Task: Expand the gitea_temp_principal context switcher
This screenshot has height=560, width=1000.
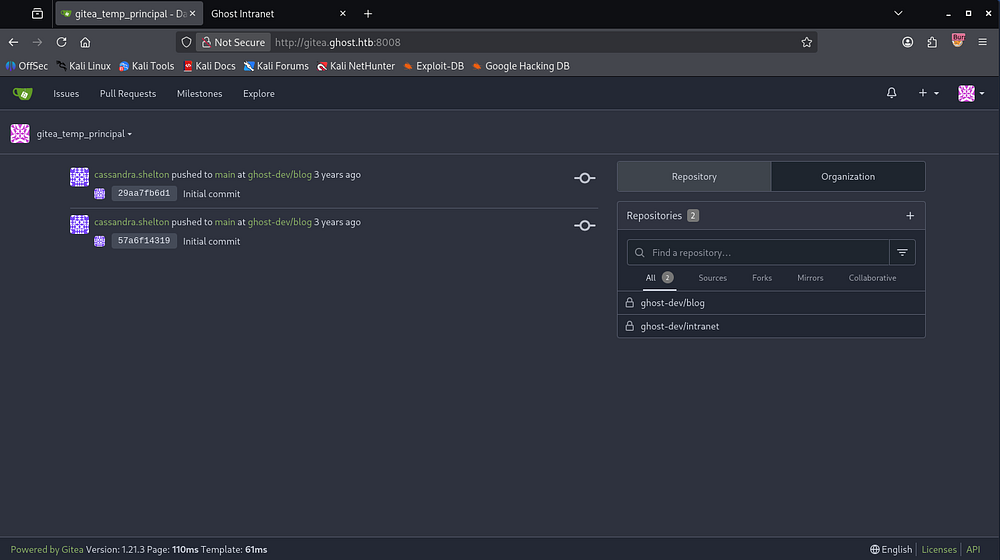Action: tap(84, 134)
